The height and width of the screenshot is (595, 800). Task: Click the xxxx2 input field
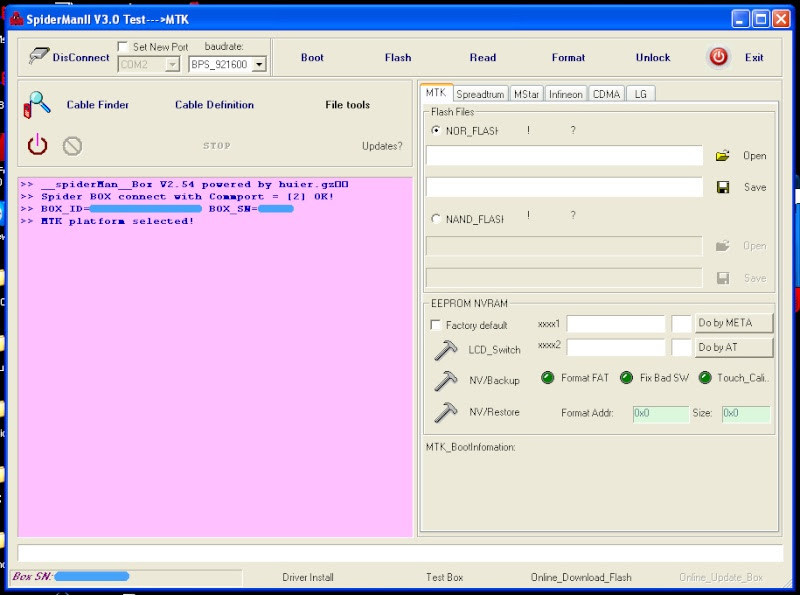[616, 348]
